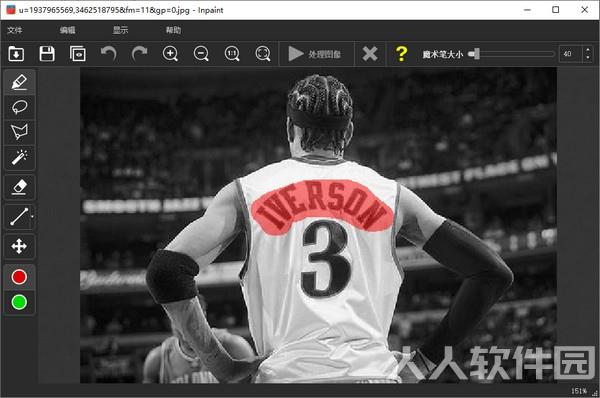Activate the magic wand tool
Image resolution: width=600 pixels, height=398 pixels.
pyautogui.click(x=20, y=157)
